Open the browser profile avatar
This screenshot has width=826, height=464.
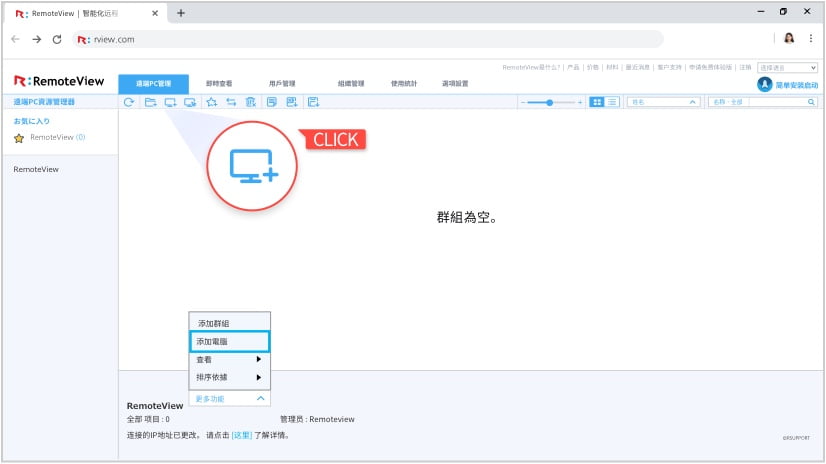[x=789, y=38]
